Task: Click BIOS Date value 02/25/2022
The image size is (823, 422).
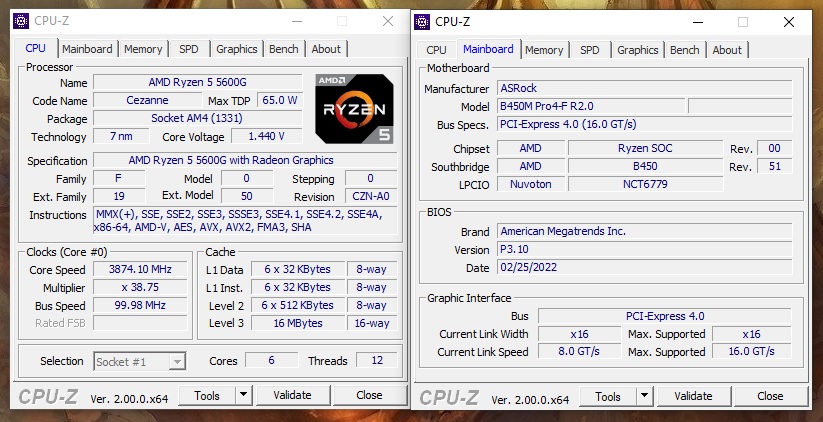Action: click(645, 267)
